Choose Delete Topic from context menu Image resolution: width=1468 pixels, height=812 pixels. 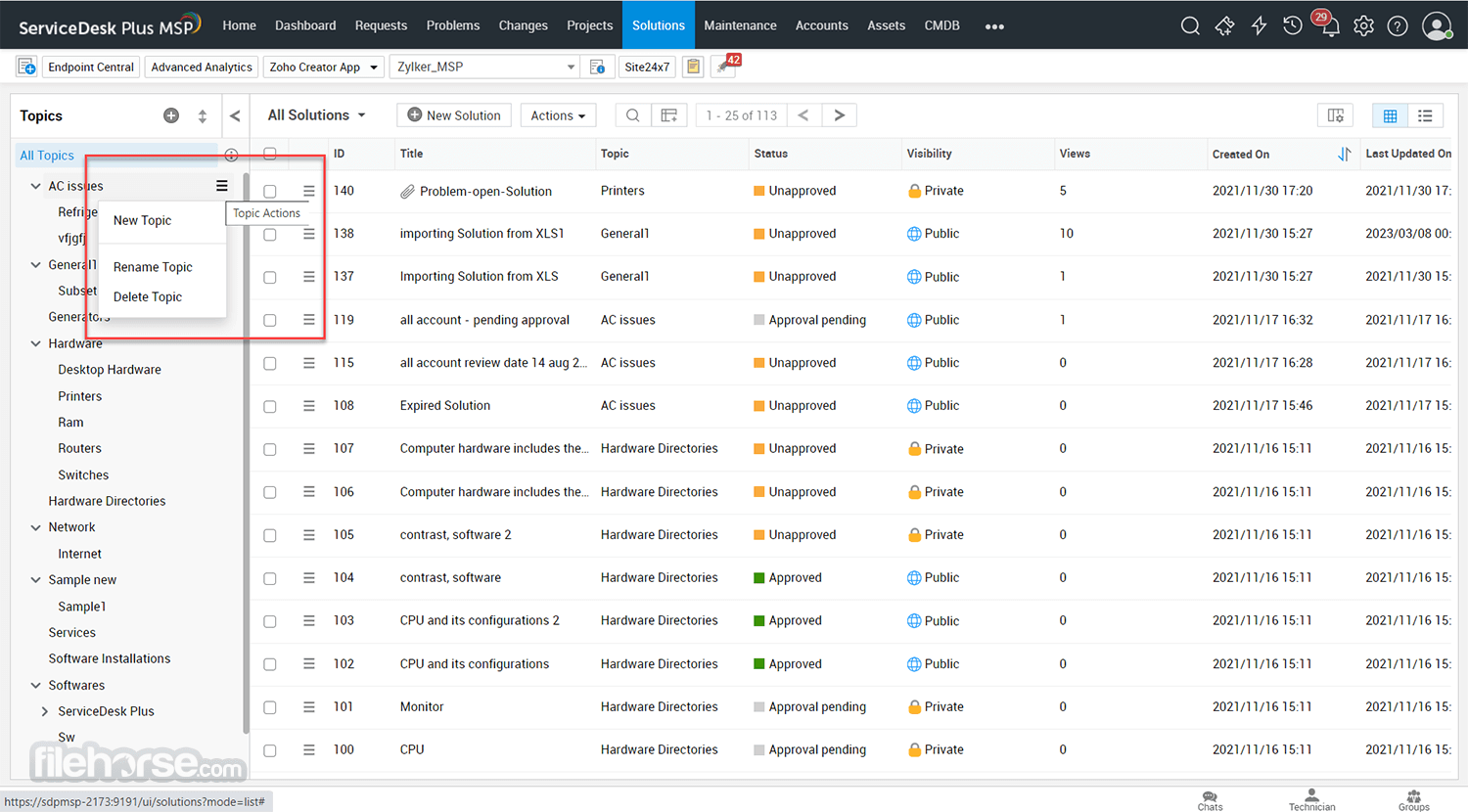coord(148,297)
